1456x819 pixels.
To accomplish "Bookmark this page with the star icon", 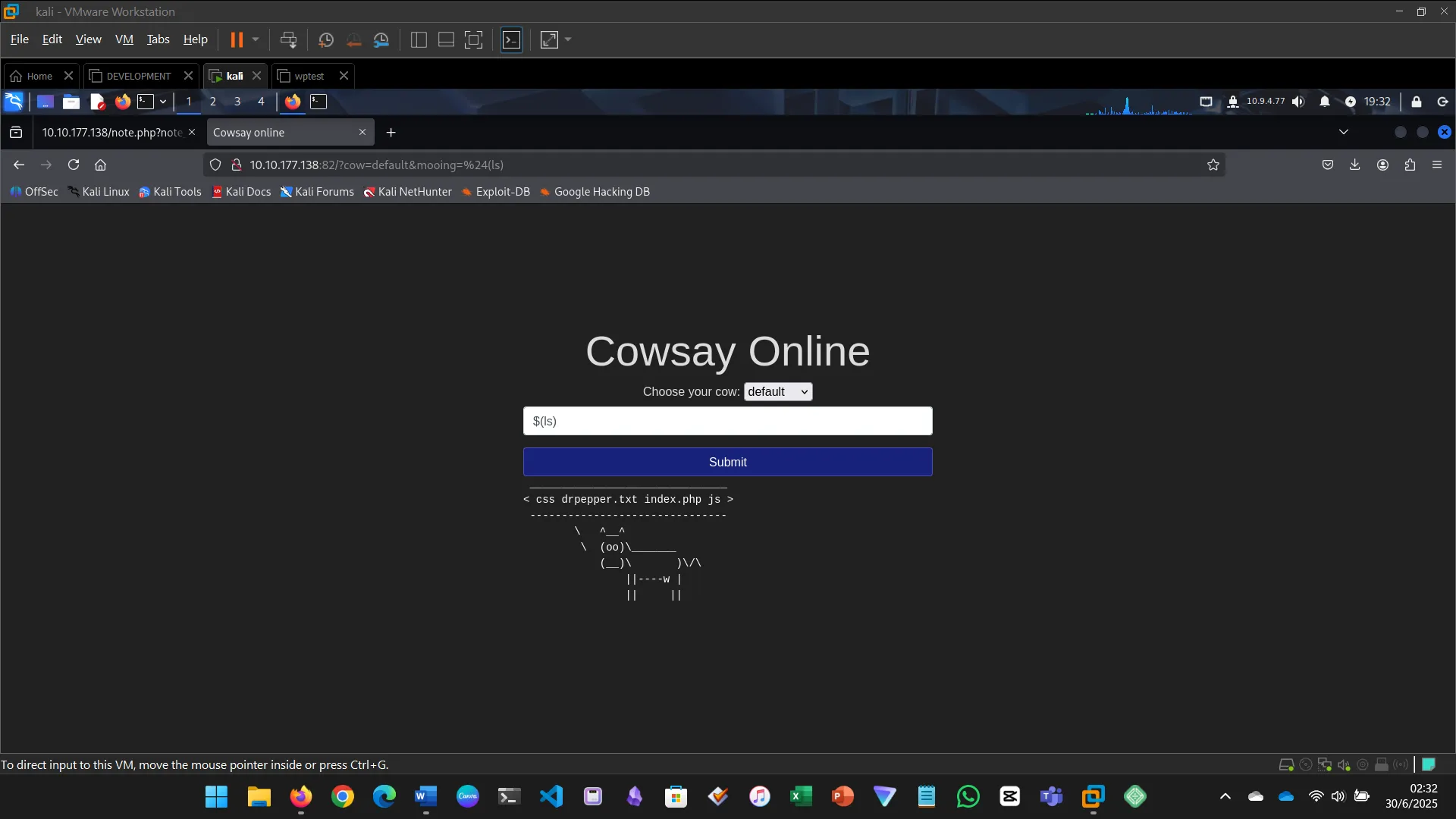I will coord(1213,165).
